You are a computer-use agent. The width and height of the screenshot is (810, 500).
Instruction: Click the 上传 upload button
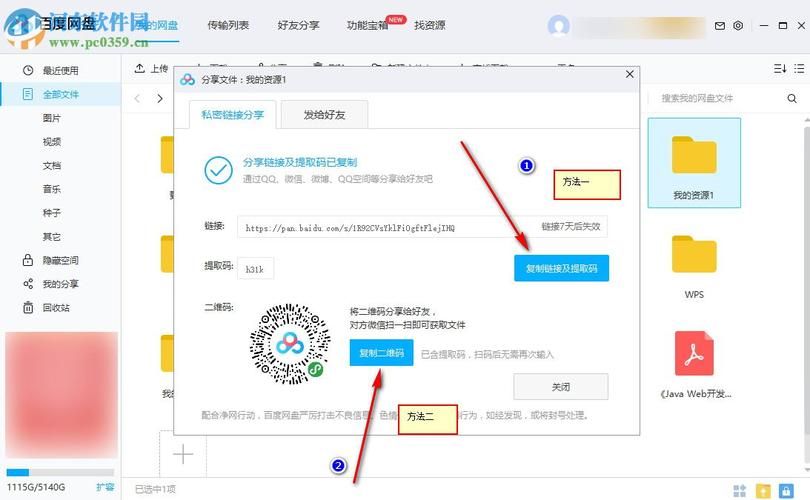pyautogui.click(x=151, y=69)
